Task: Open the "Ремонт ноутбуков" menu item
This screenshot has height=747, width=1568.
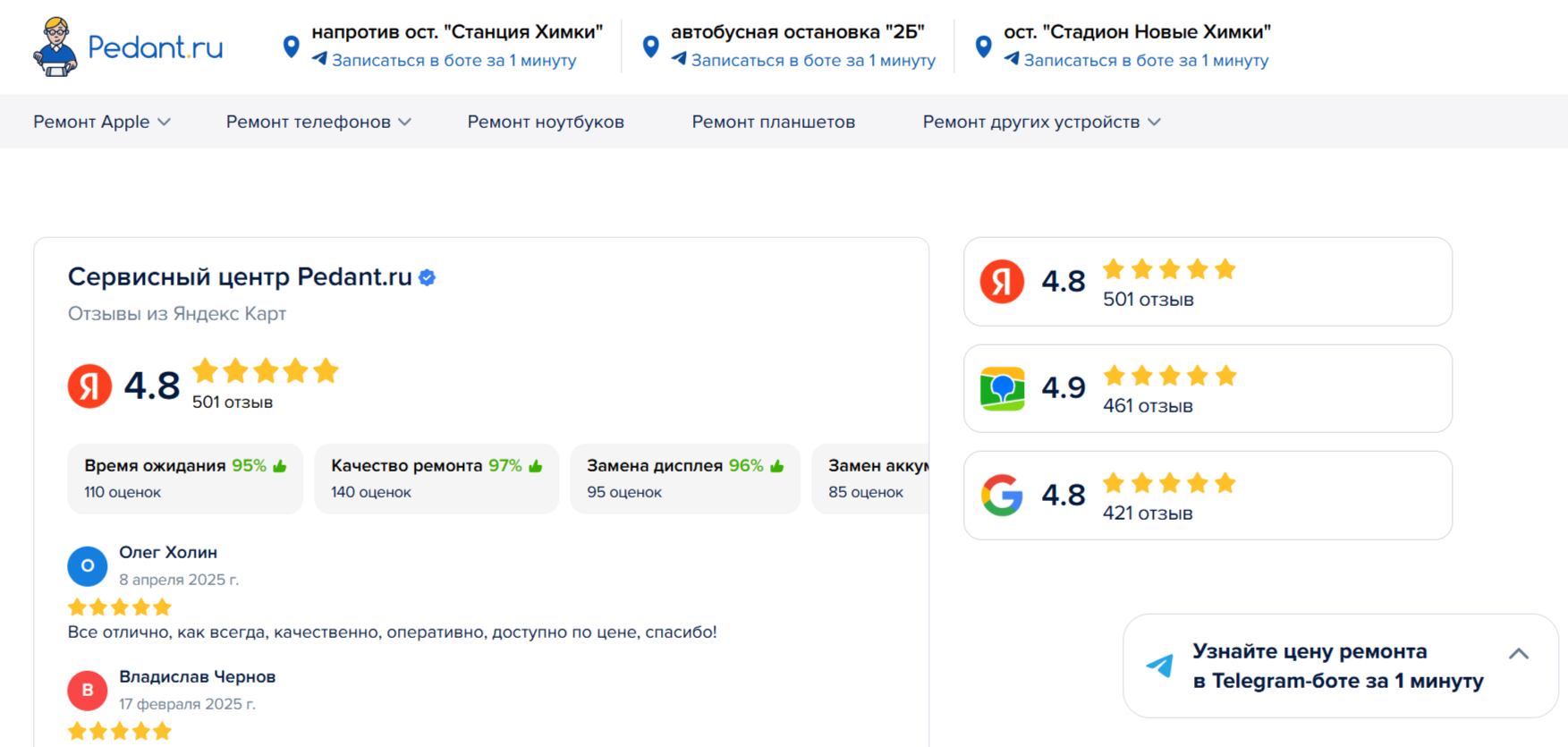Action: tap(546, 122)
